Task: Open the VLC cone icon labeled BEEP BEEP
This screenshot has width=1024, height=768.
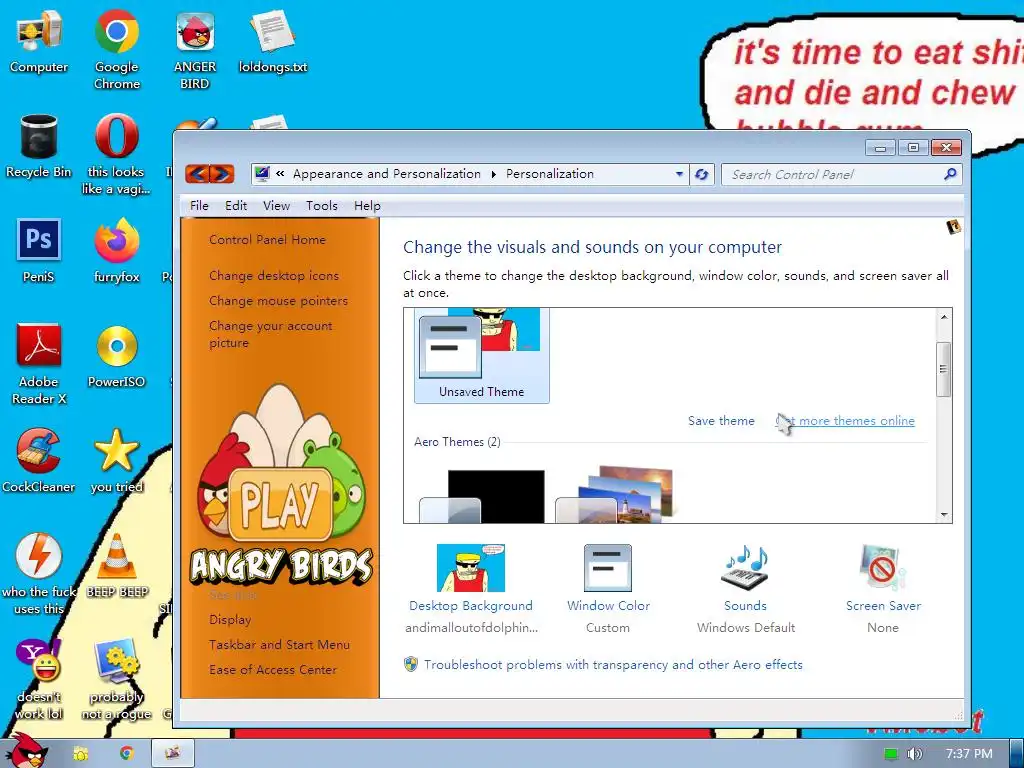Action: pos(116,566)
